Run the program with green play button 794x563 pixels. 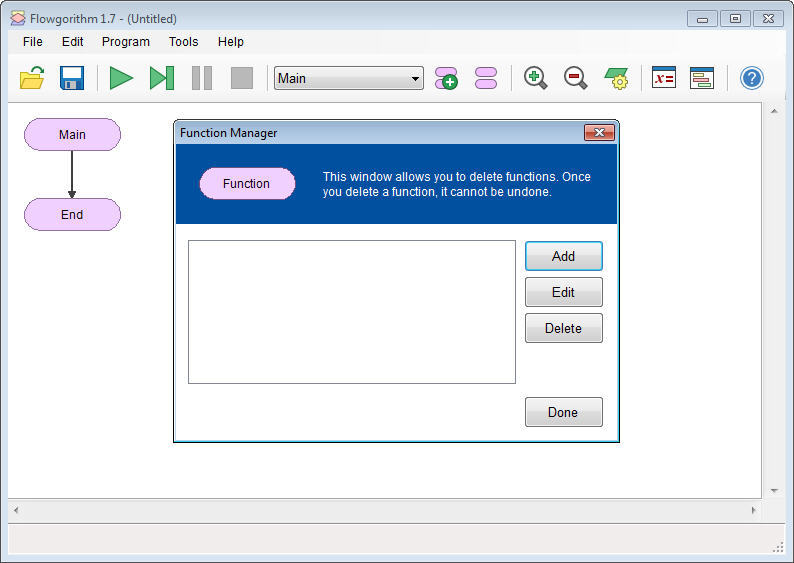(x=121, y=78)
